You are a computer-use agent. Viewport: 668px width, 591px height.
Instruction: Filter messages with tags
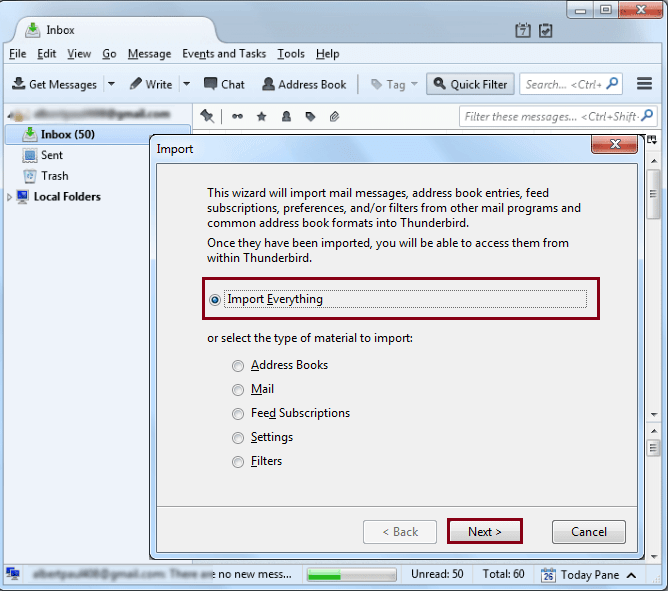(x=311, y=116)
